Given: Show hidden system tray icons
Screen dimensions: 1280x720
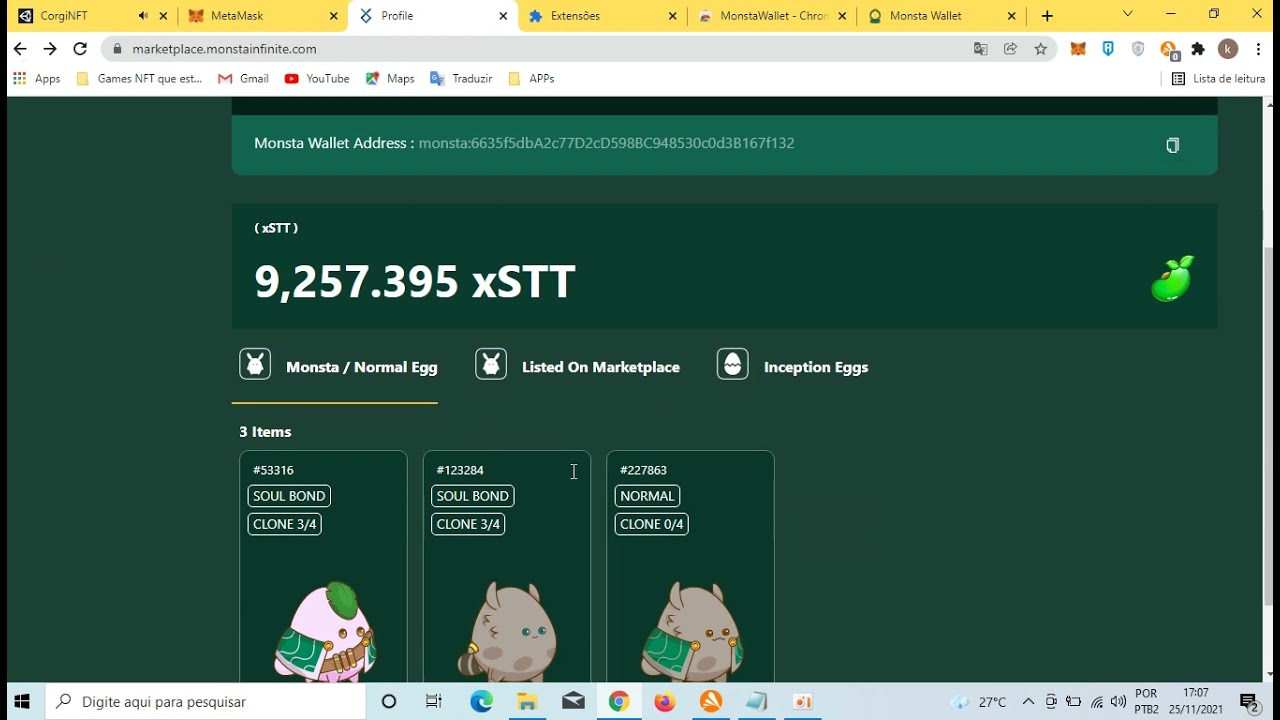Looking at the screenshot, I should click(x=1028, y=702).
